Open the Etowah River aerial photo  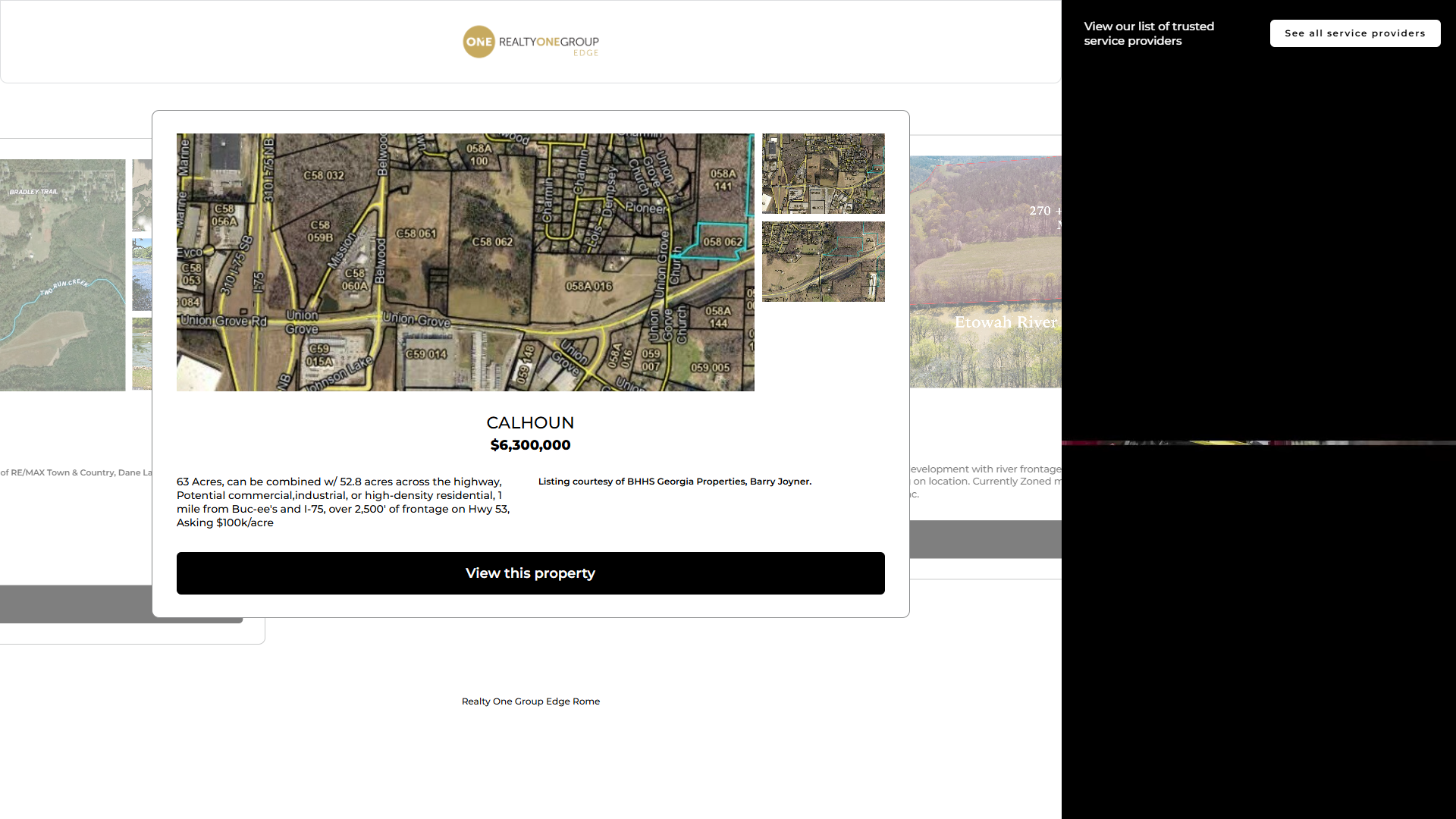click(x=985, y=271)
